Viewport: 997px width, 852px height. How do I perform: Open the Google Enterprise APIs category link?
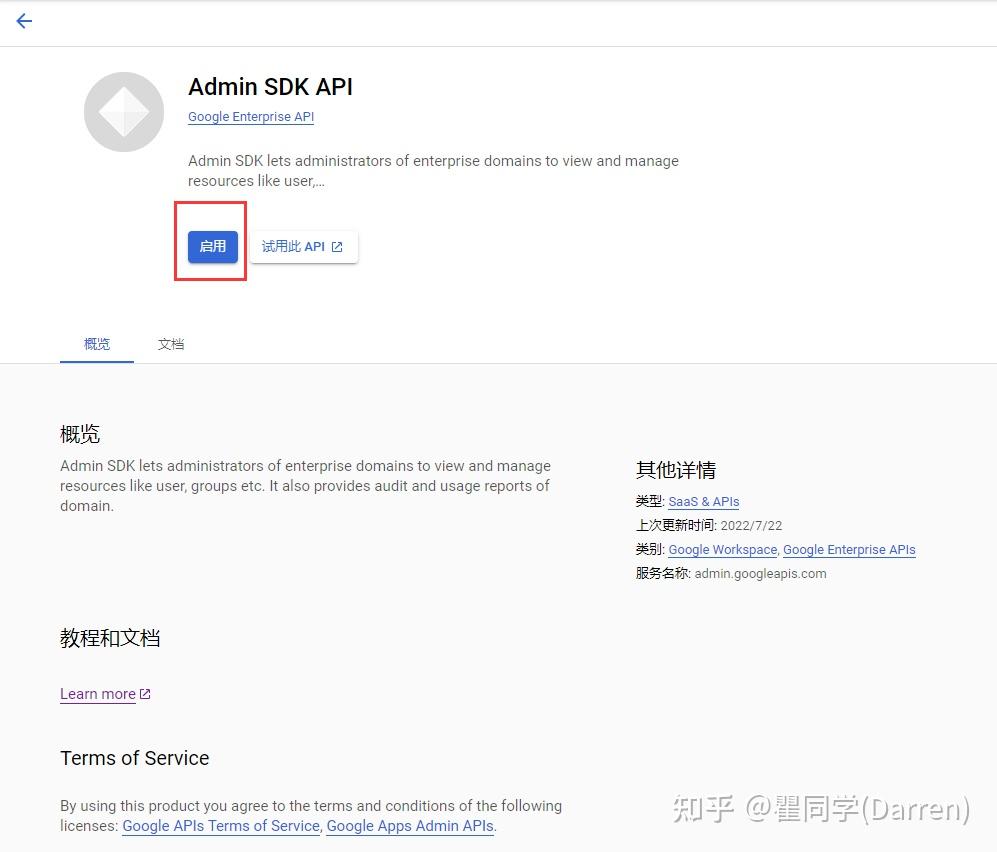point(849,549)
